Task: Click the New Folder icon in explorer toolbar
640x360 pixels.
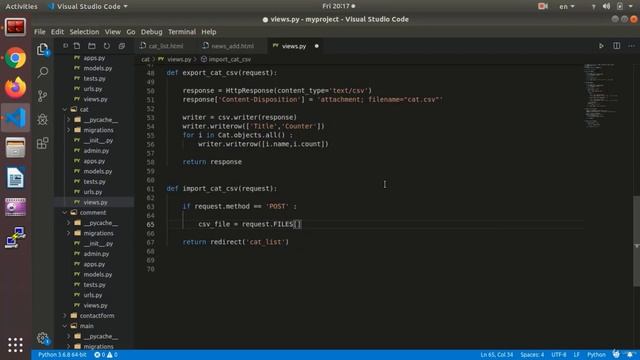Action: [92, 46]
